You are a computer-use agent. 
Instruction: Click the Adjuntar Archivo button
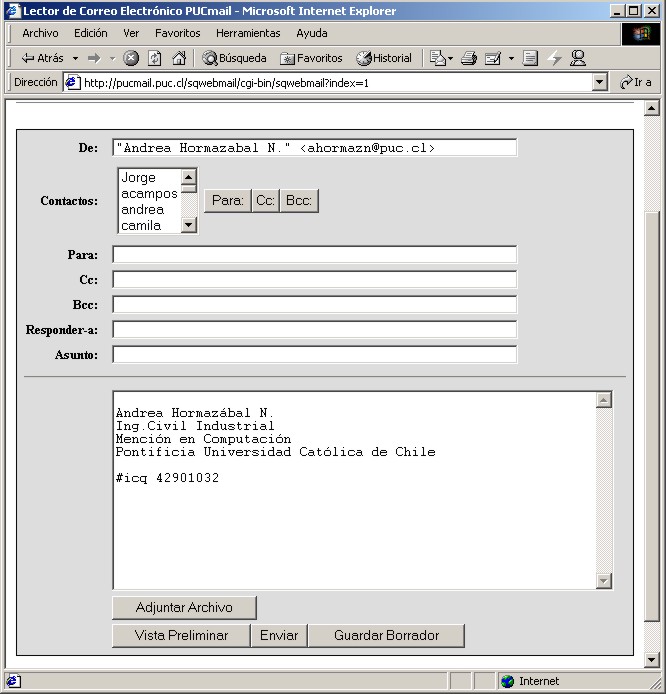coord(184,607)
